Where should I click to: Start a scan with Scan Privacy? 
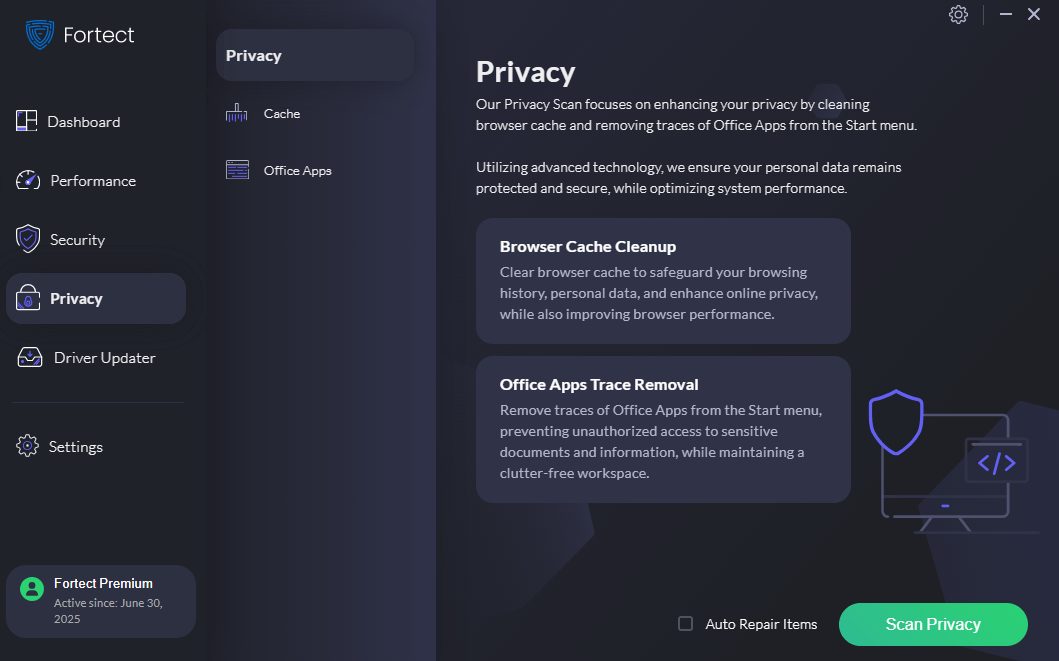tap(932, 623)
